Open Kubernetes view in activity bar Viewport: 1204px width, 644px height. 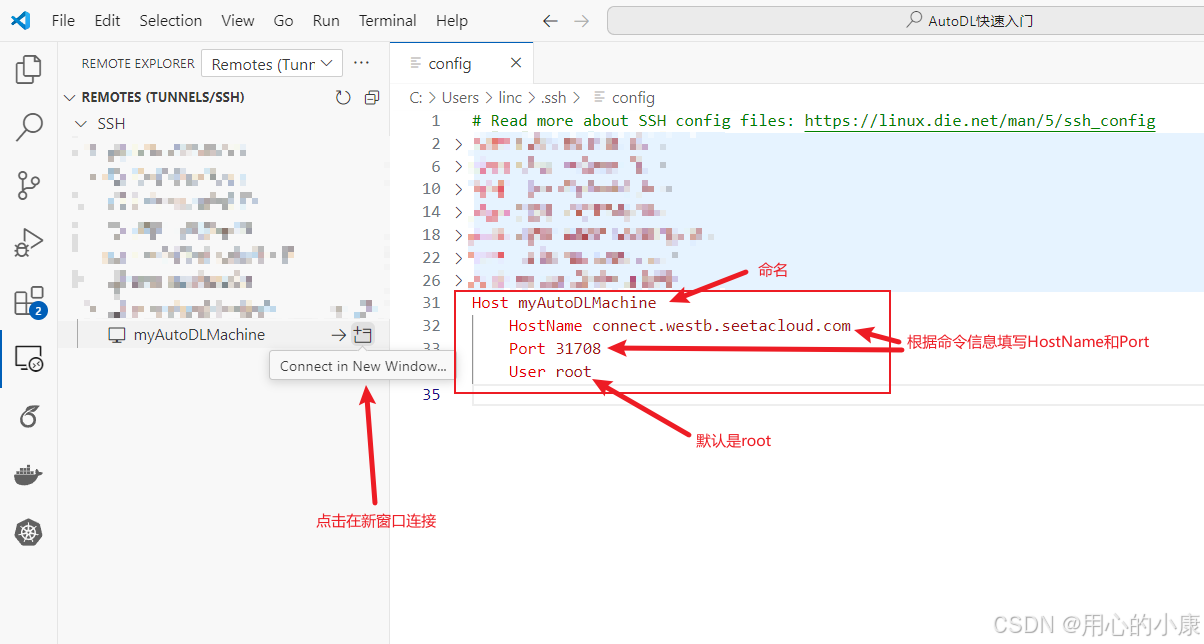29,533
